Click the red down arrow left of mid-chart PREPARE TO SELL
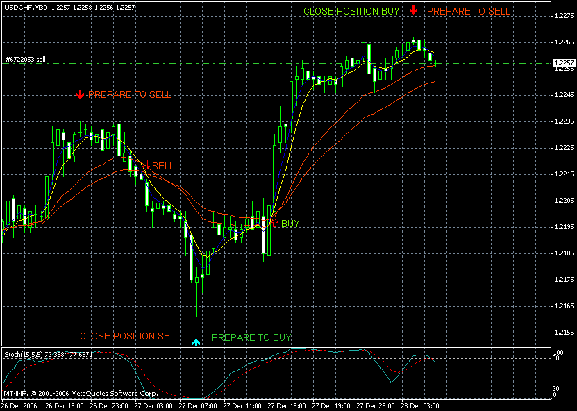Viewport: 577px width, 411px height. [x=79, y=95]
